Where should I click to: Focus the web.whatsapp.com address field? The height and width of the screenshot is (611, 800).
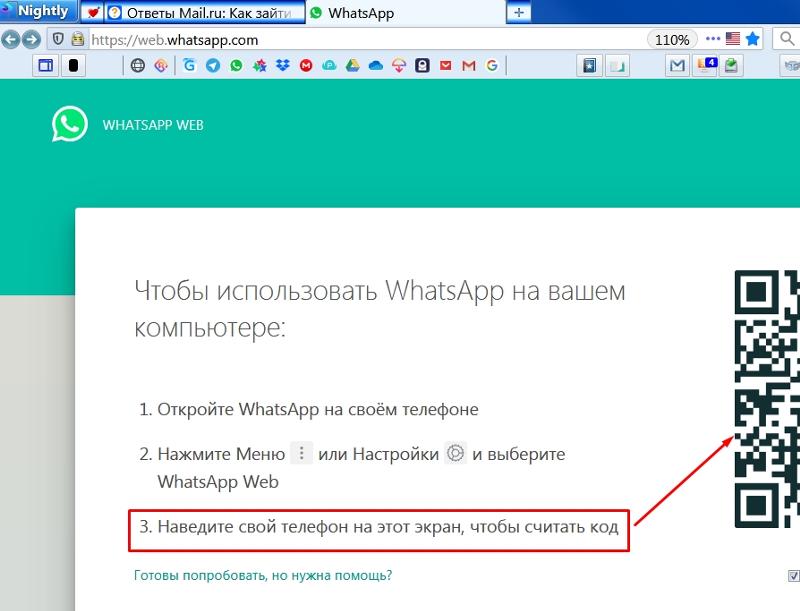click(367, 39)
